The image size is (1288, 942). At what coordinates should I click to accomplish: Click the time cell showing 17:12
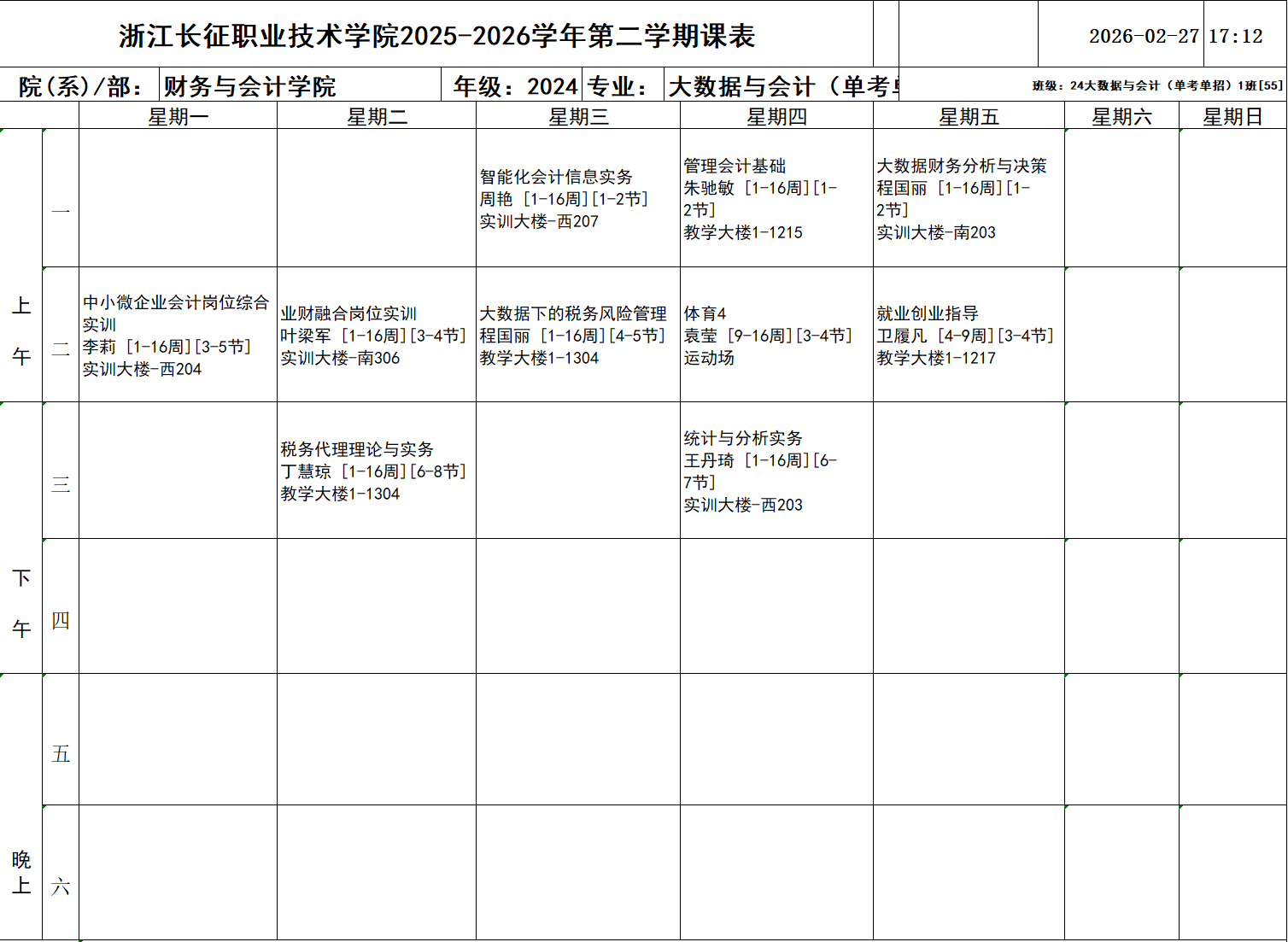pyautogui.click(x=1235, y=36)
